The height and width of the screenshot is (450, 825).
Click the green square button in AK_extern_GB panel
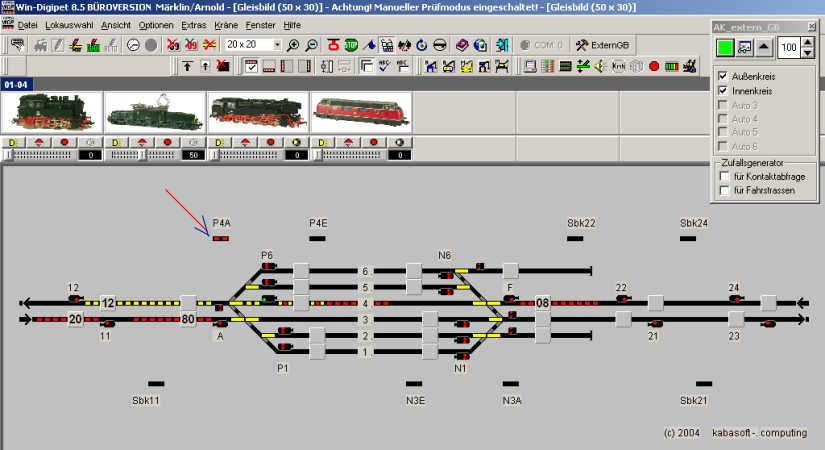pyautogui.click(x=725, y=47)
